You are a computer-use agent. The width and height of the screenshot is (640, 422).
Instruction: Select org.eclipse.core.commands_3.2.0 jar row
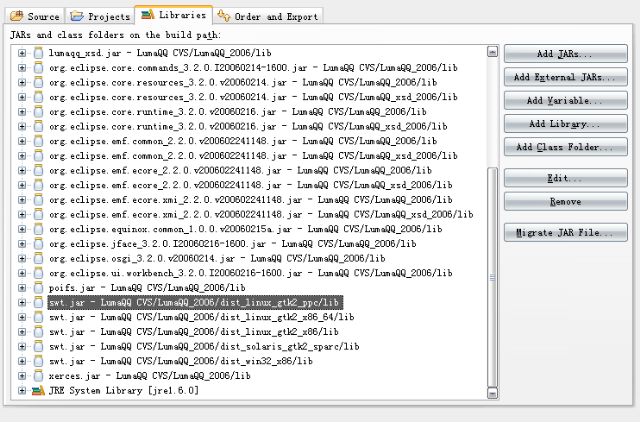(253, 68)
